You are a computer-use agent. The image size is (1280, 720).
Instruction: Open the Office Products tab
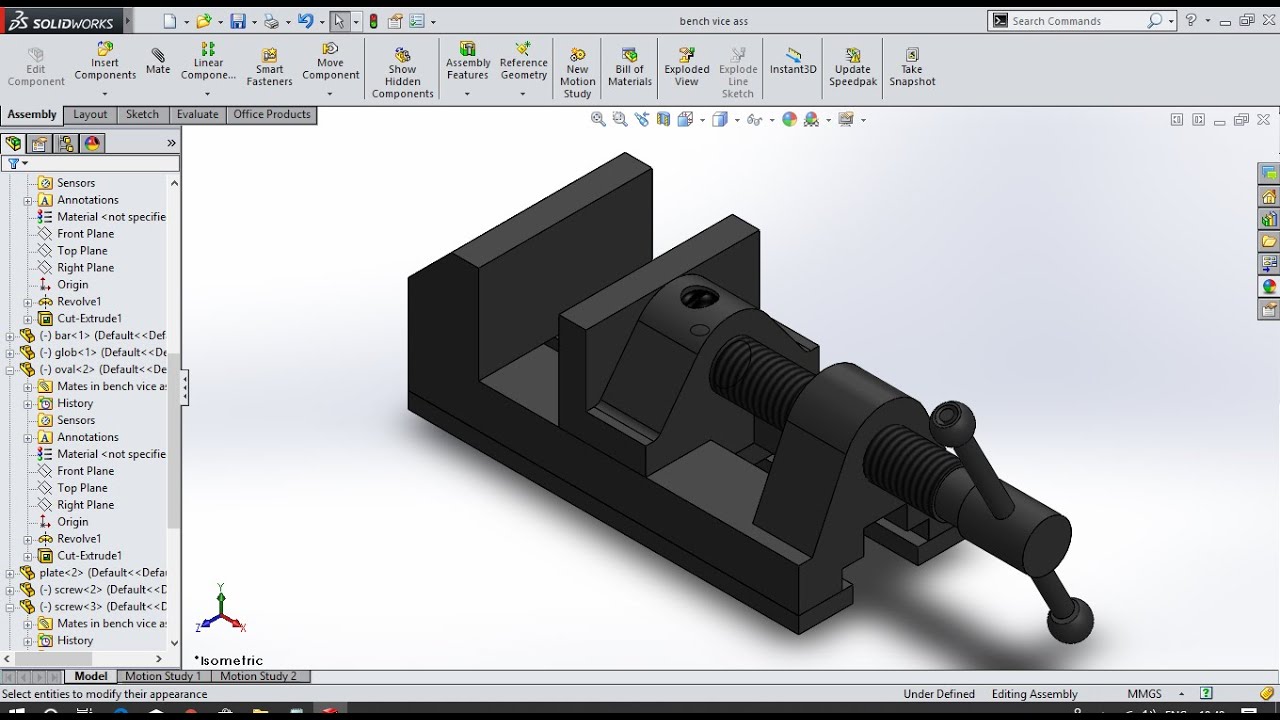pyautogui.click(x=272, y=115)
